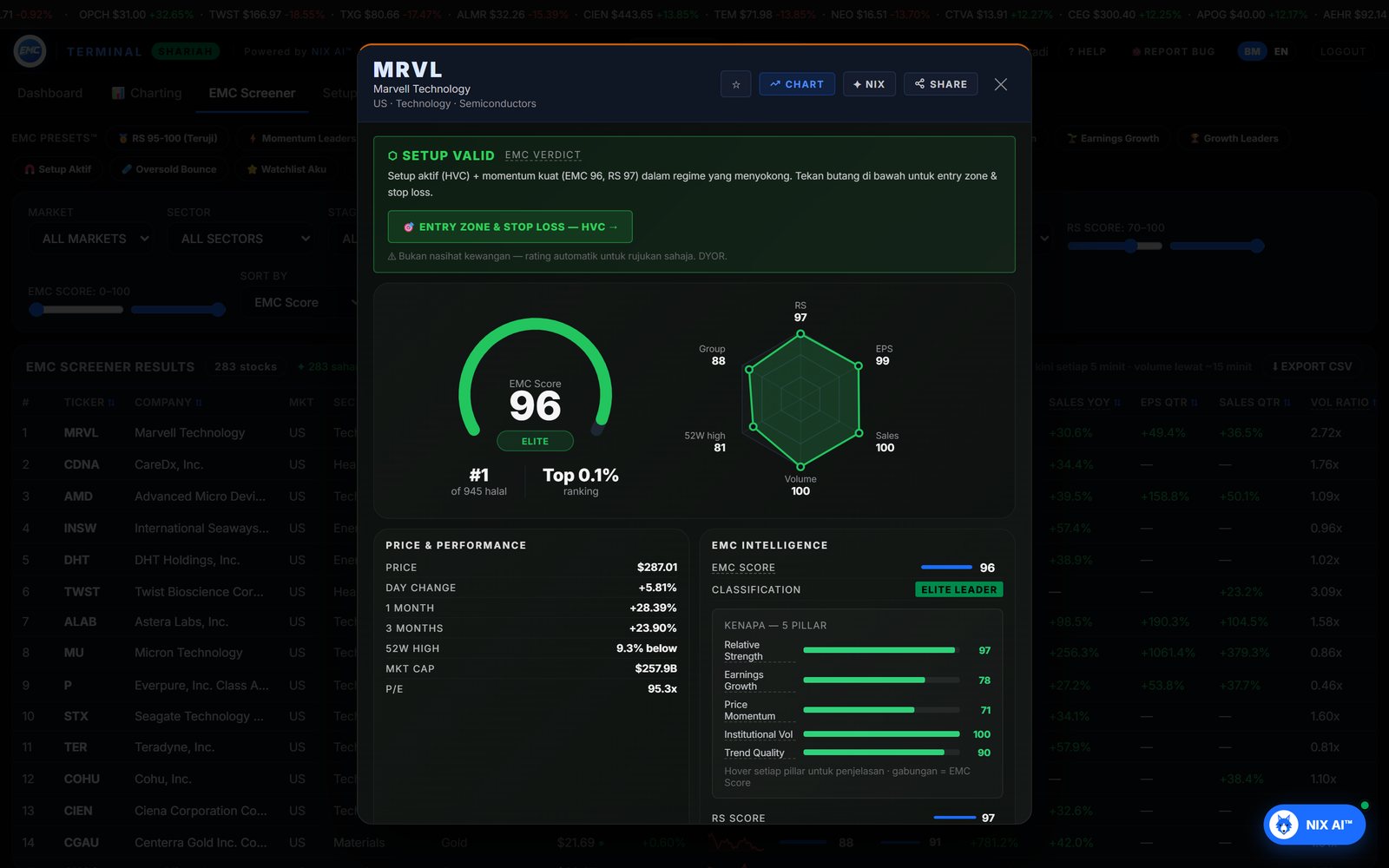Adjust the EMC Score range slider

[127, 309]
